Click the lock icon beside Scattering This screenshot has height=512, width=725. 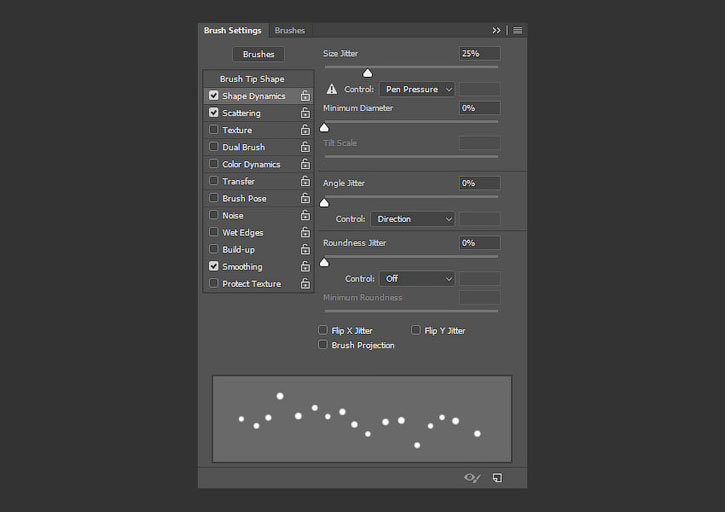305,113
